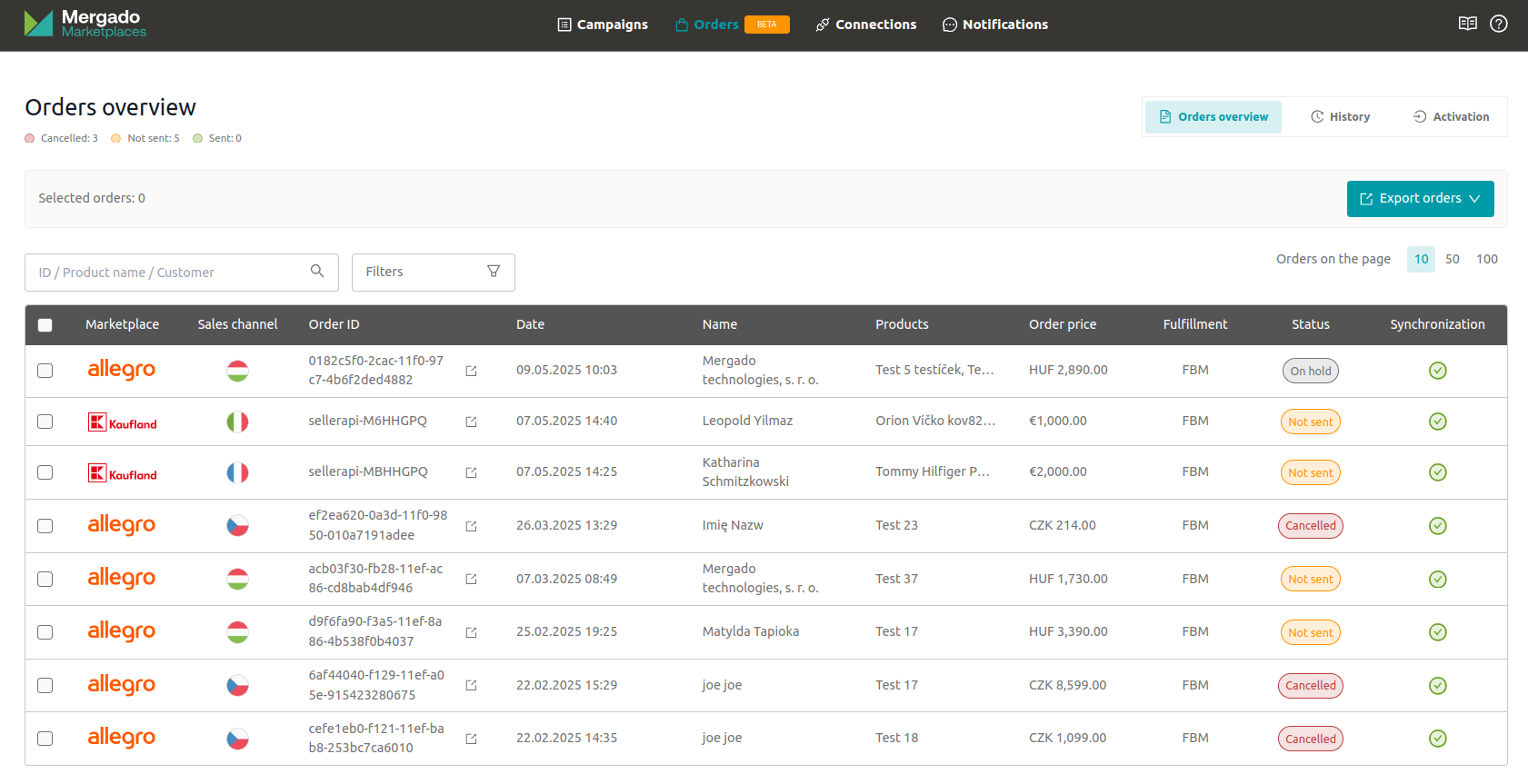This screenshot has width=1528, height=784.
Task: Click sync checkmark for Leopold Yilmaz order
Action: (x=1438, y=422)
